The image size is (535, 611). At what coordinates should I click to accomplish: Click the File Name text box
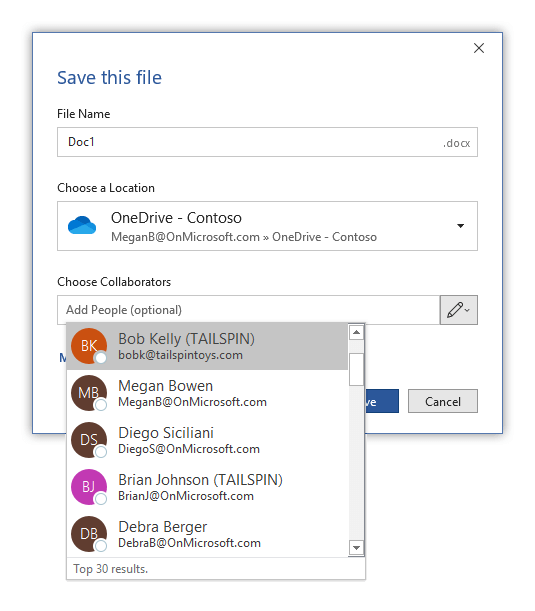coord(267,142)
